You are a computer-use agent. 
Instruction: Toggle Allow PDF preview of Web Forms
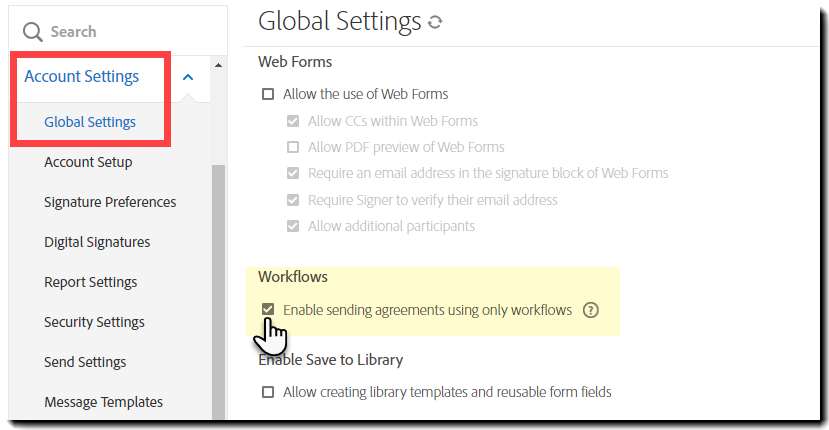point(293,147)
